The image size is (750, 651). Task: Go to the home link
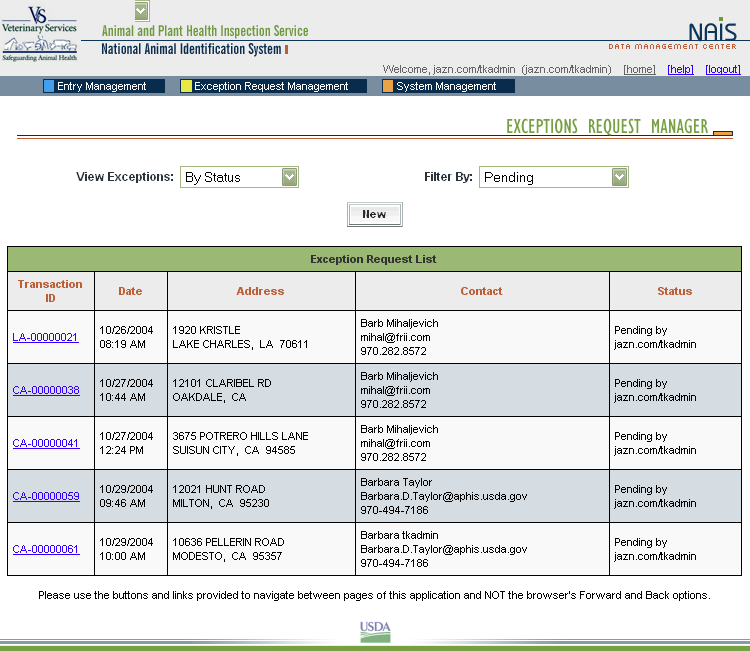click(x=639, y=69)
